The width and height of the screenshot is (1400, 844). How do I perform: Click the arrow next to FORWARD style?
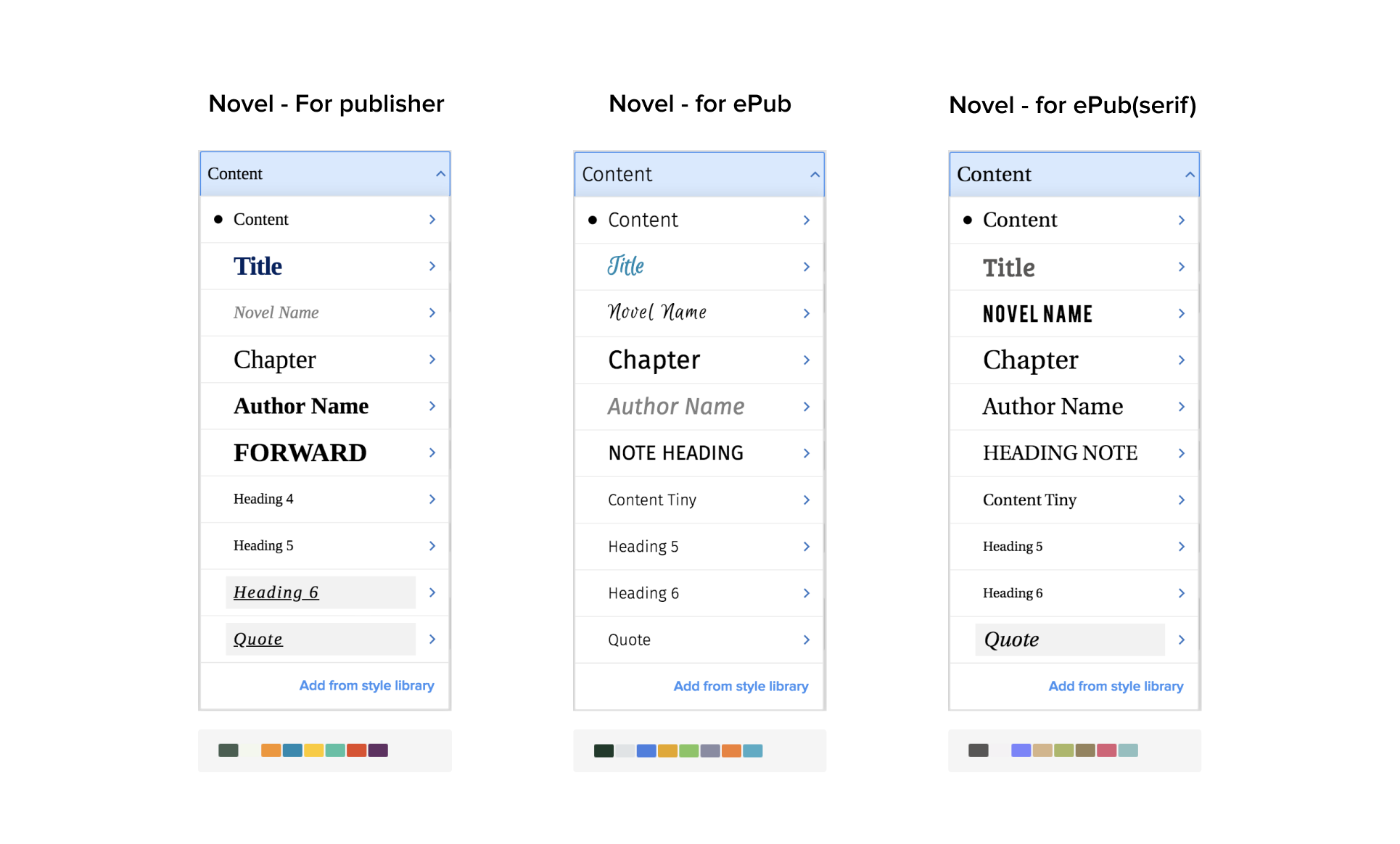(432, 452)
